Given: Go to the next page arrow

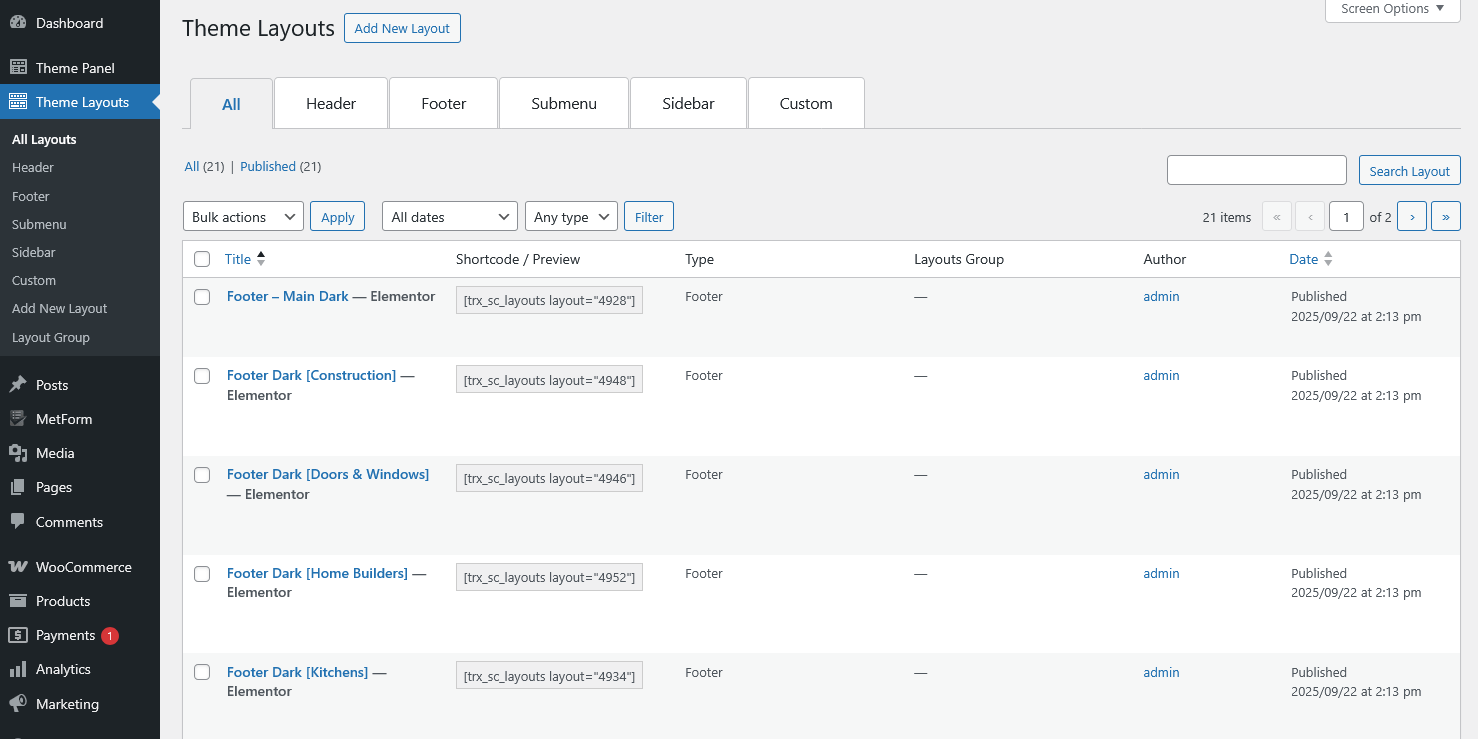Looking at the screenshot, I should tap(1411, 217).
